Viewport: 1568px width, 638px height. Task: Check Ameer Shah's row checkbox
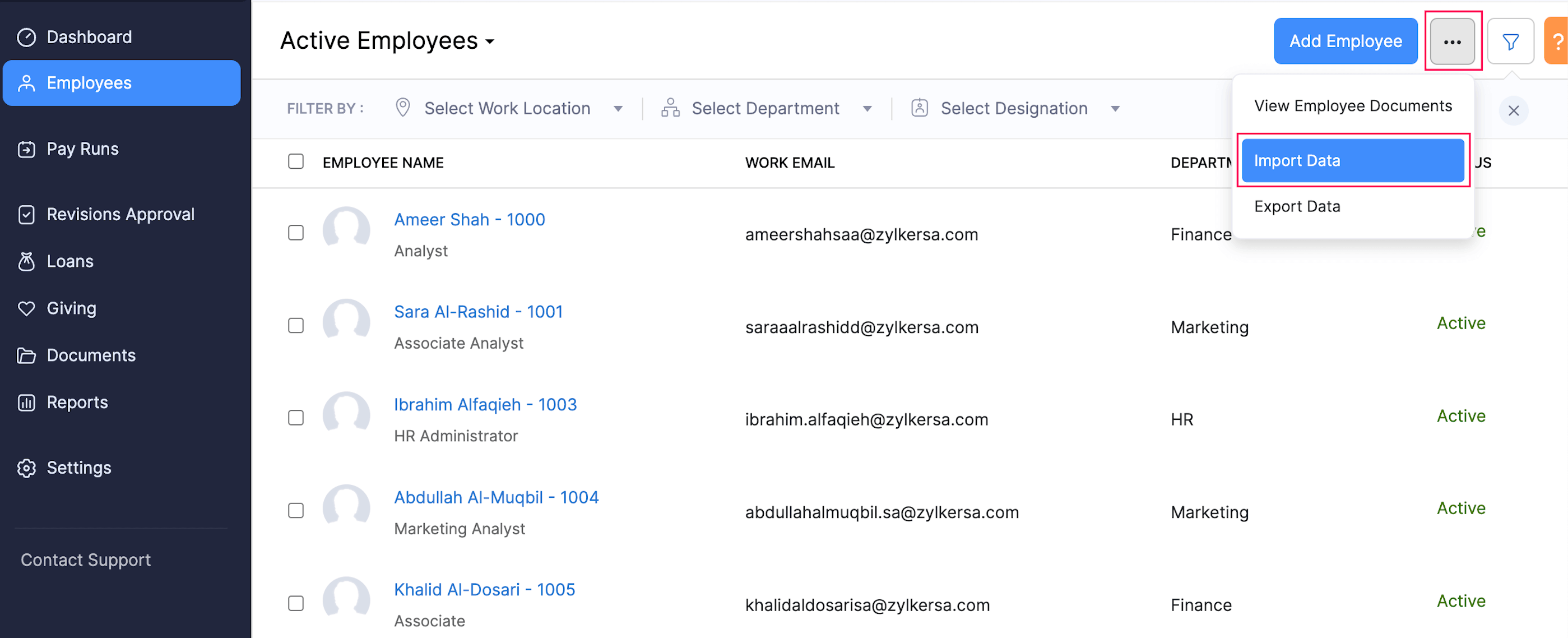coord(296,232)
